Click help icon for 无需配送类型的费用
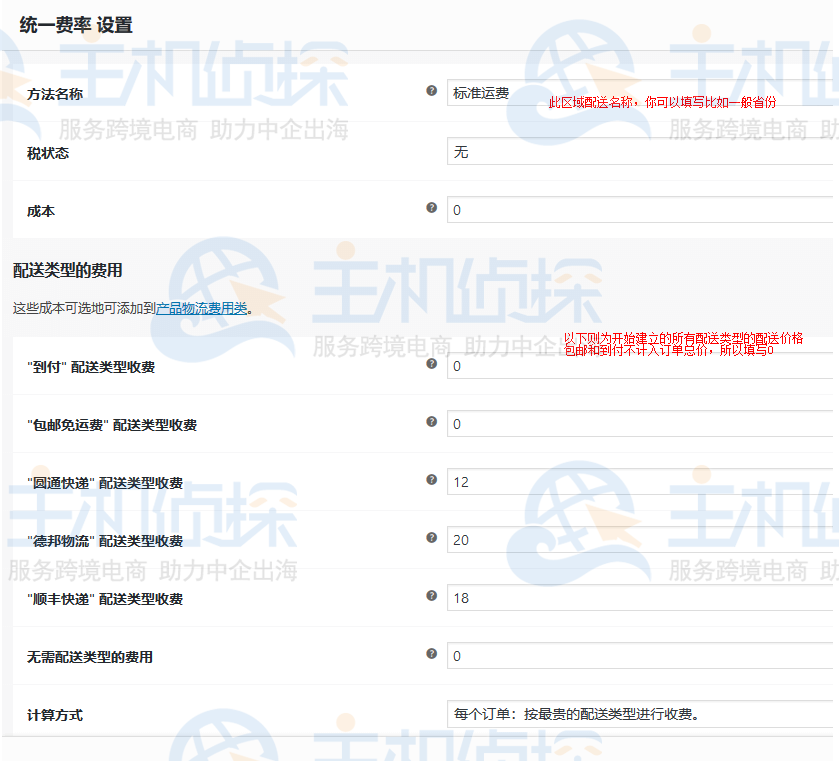The width and height of the screenshot is (839, 761). click(432, 654)
